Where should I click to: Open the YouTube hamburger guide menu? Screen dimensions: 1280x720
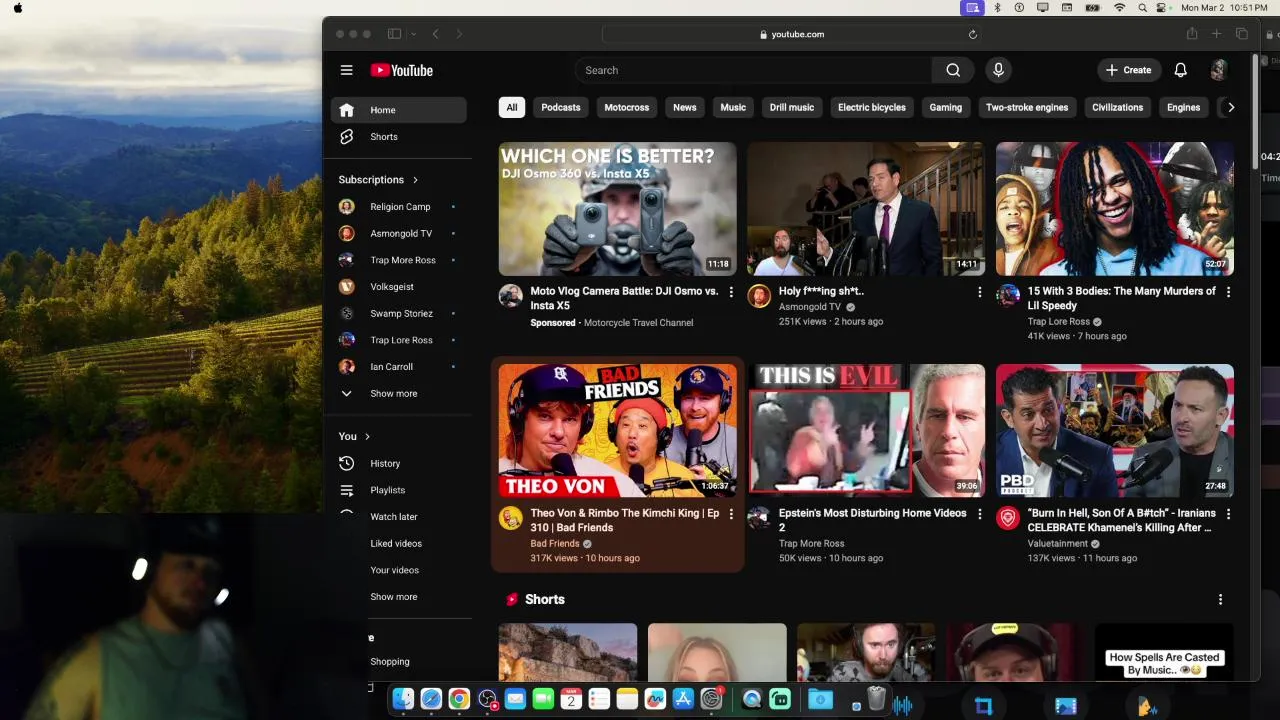(x=346, y=70)
